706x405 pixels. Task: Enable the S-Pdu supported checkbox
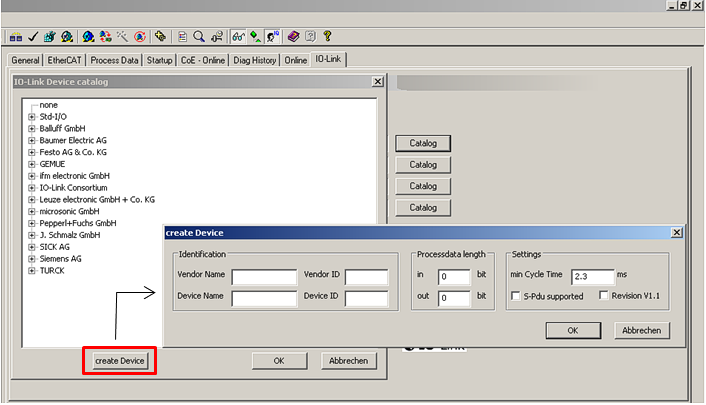click(516, 296)
